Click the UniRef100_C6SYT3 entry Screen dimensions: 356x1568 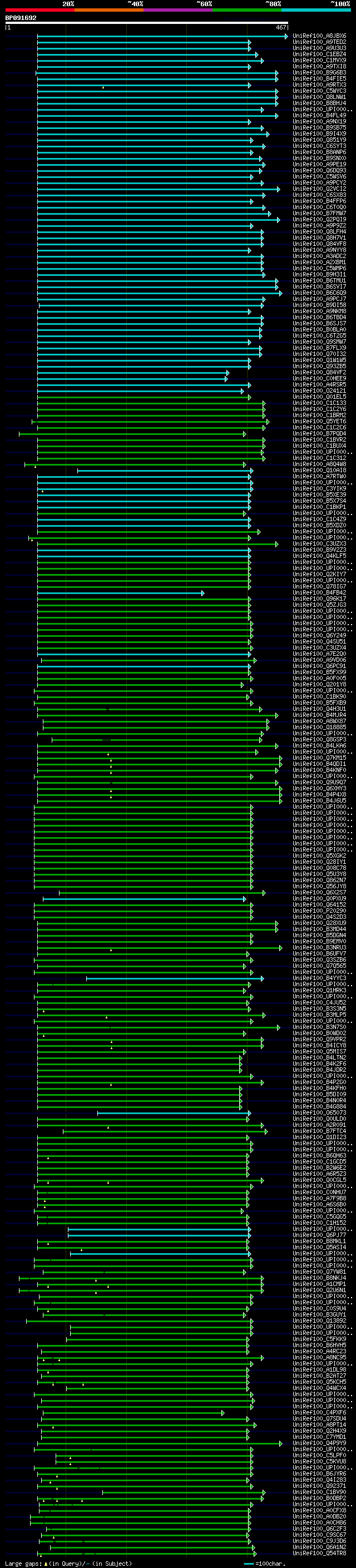[x=319, y=146]
